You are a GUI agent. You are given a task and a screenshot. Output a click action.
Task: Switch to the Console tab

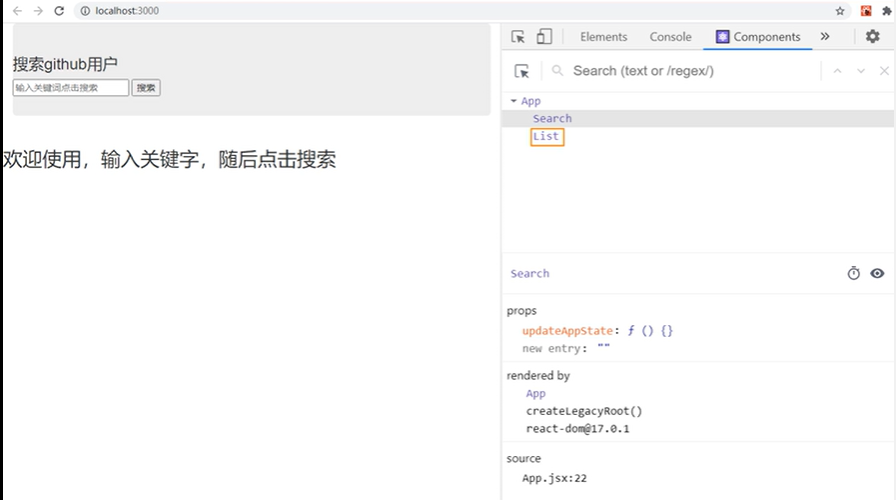click(670, 37)
